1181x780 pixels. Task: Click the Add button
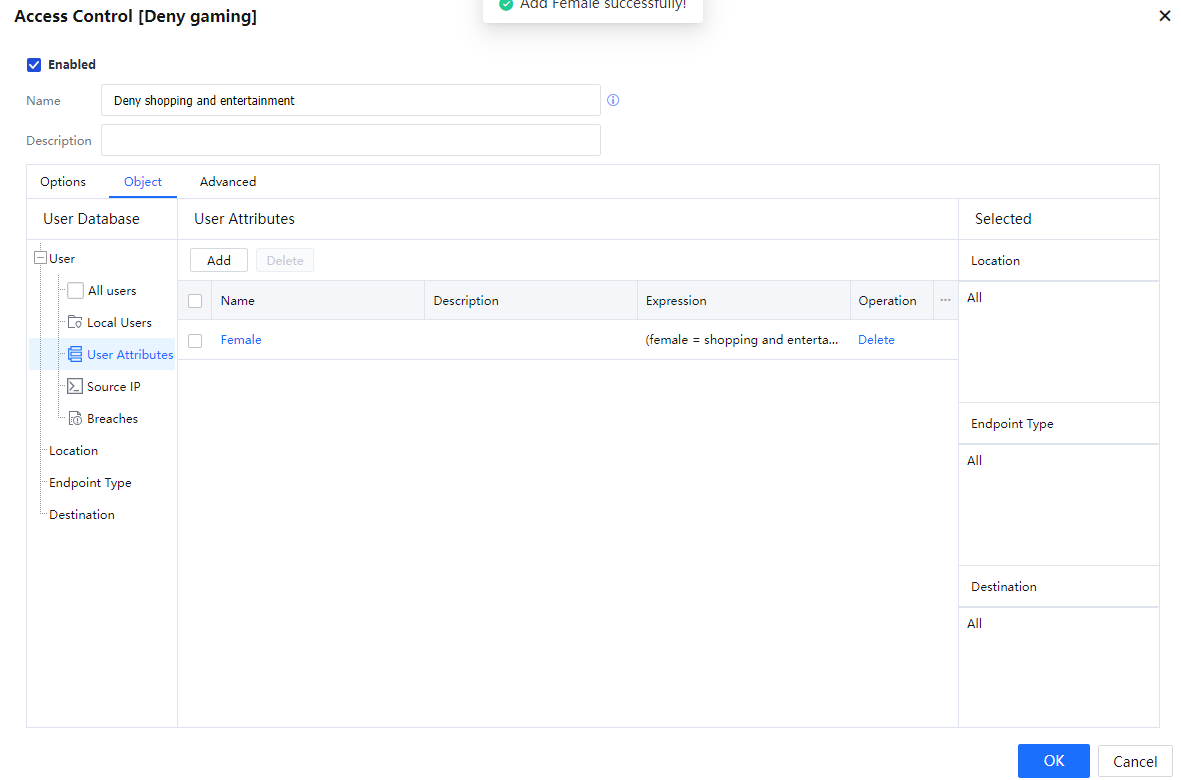[x=219, y=261]
